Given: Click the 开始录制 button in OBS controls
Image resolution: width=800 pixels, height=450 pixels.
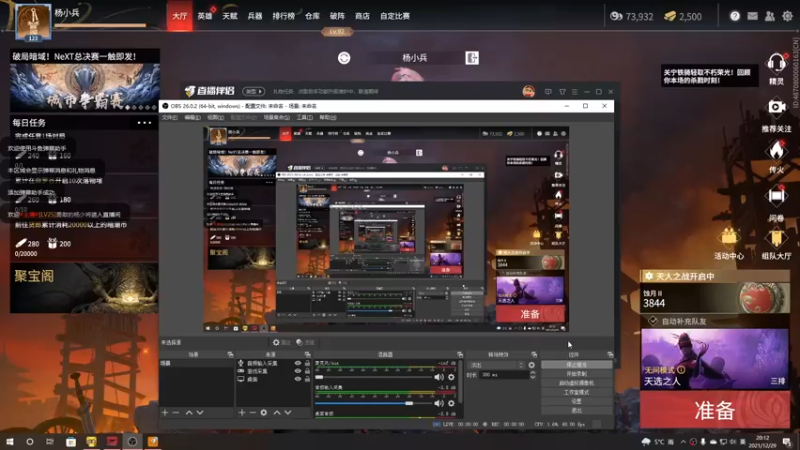Looking at the screenshot, I should coord(577,374).
